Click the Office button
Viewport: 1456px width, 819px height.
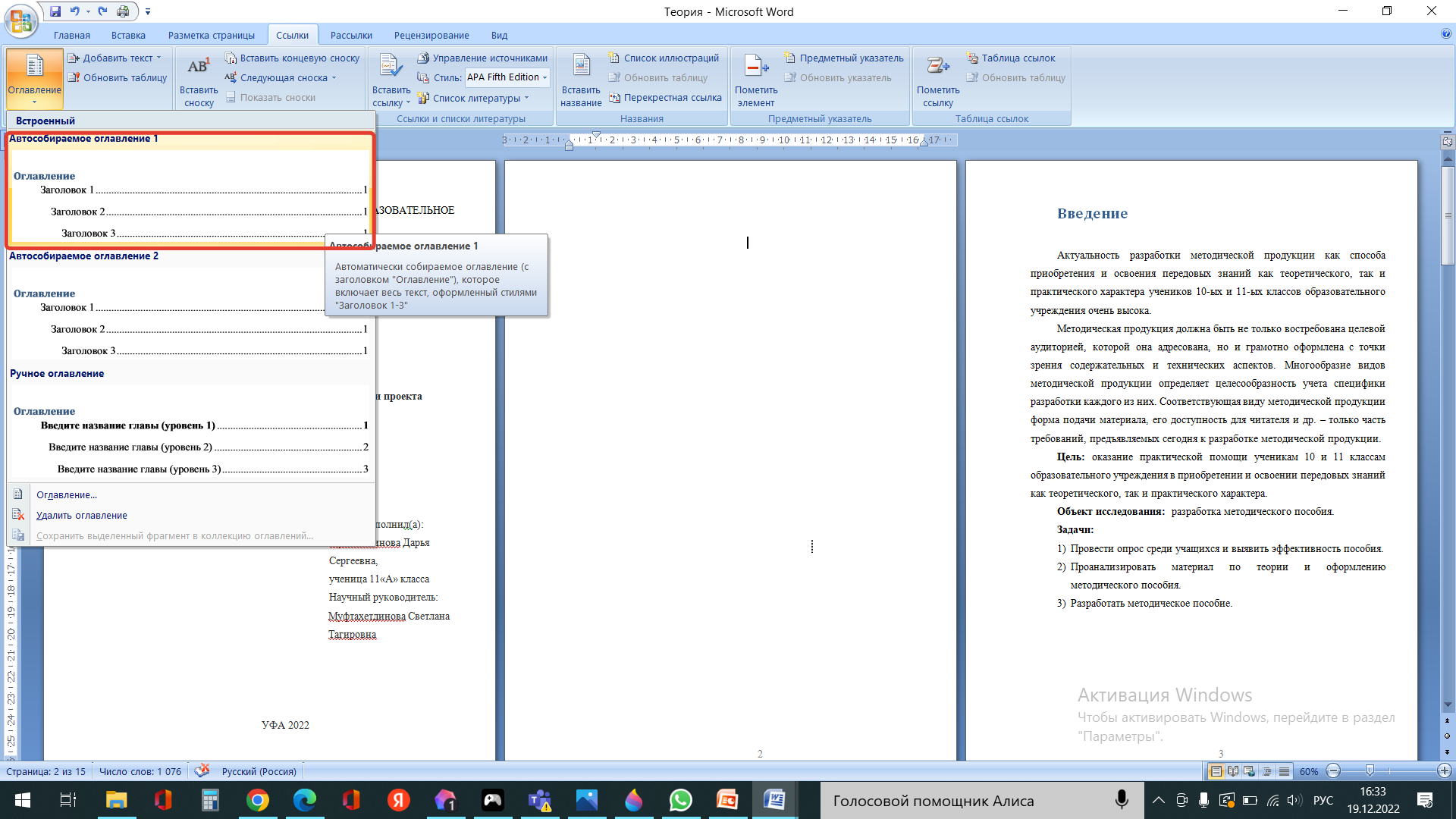tap(21, 20)
